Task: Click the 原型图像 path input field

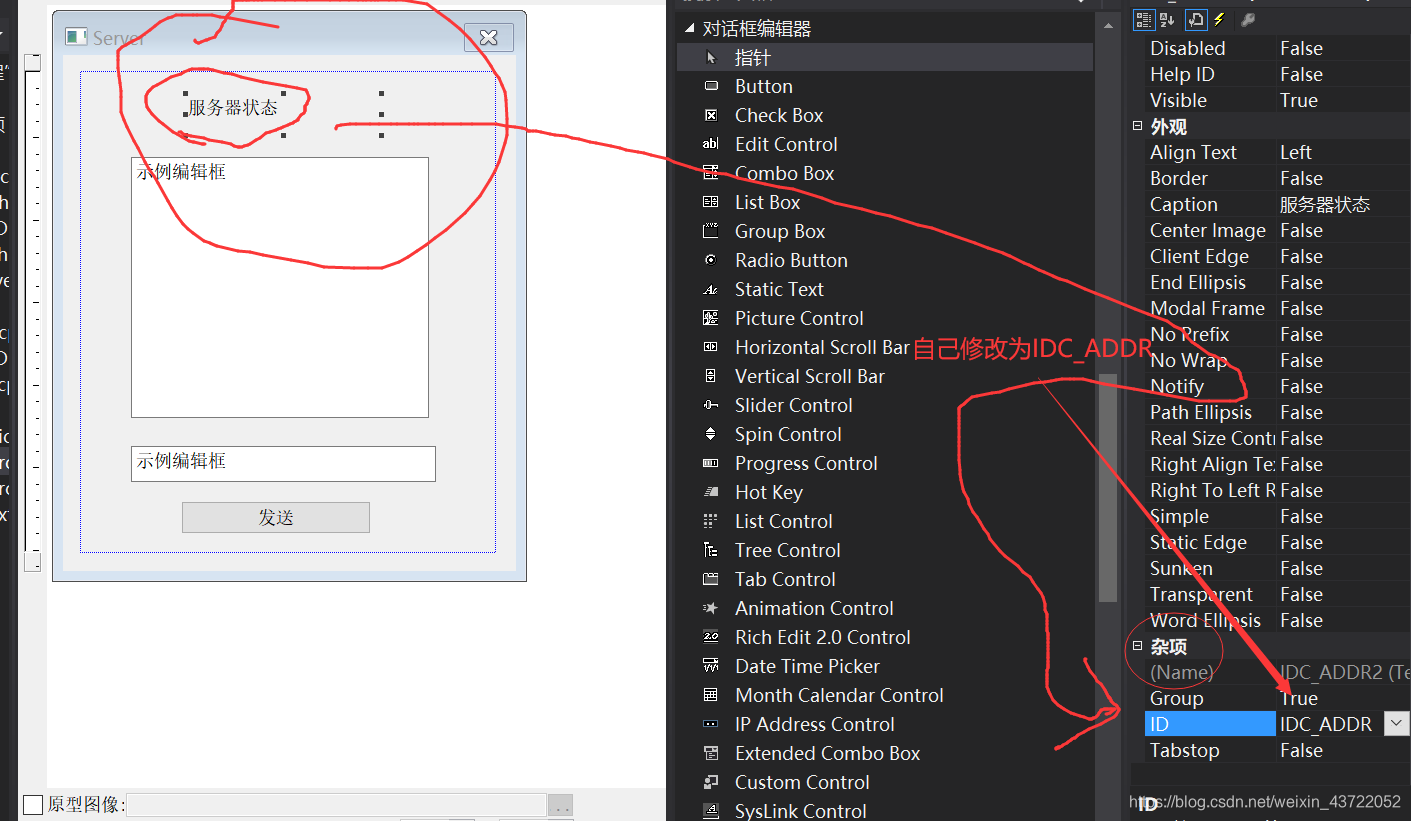Action: coord(336,805)
